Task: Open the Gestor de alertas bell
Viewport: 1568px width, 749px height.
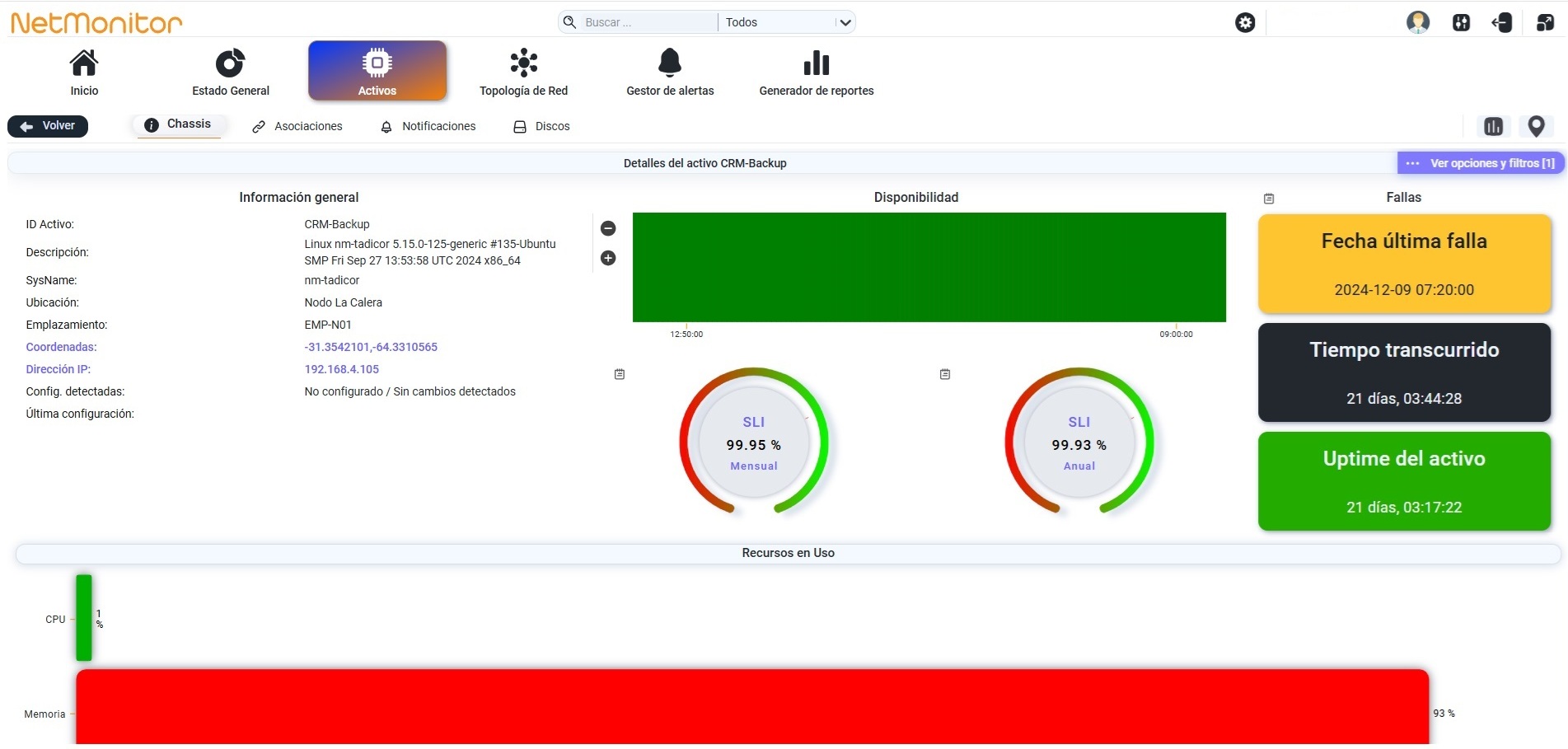Action: (670, 63)
